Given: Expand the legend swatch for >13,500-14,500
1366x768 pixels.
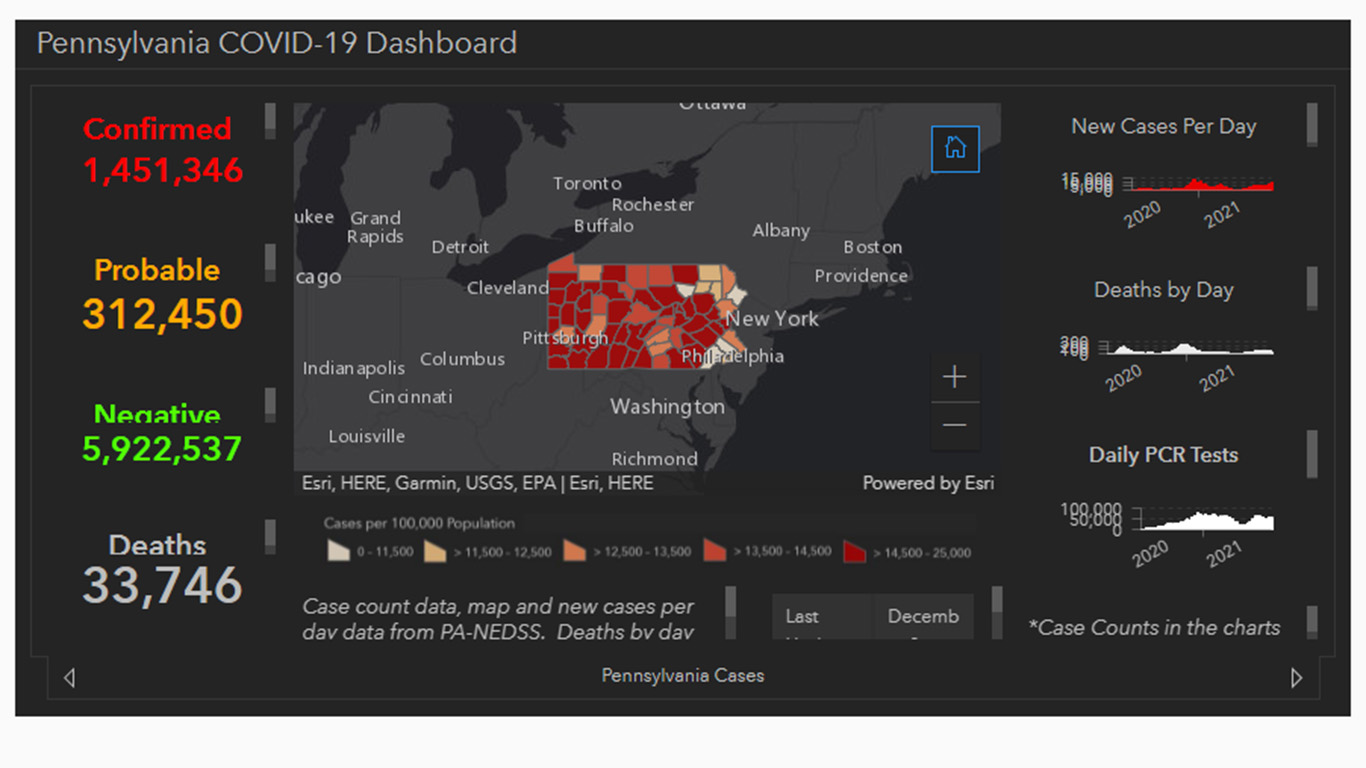Looking at the screenshot, I should click(x=714, y=551).
